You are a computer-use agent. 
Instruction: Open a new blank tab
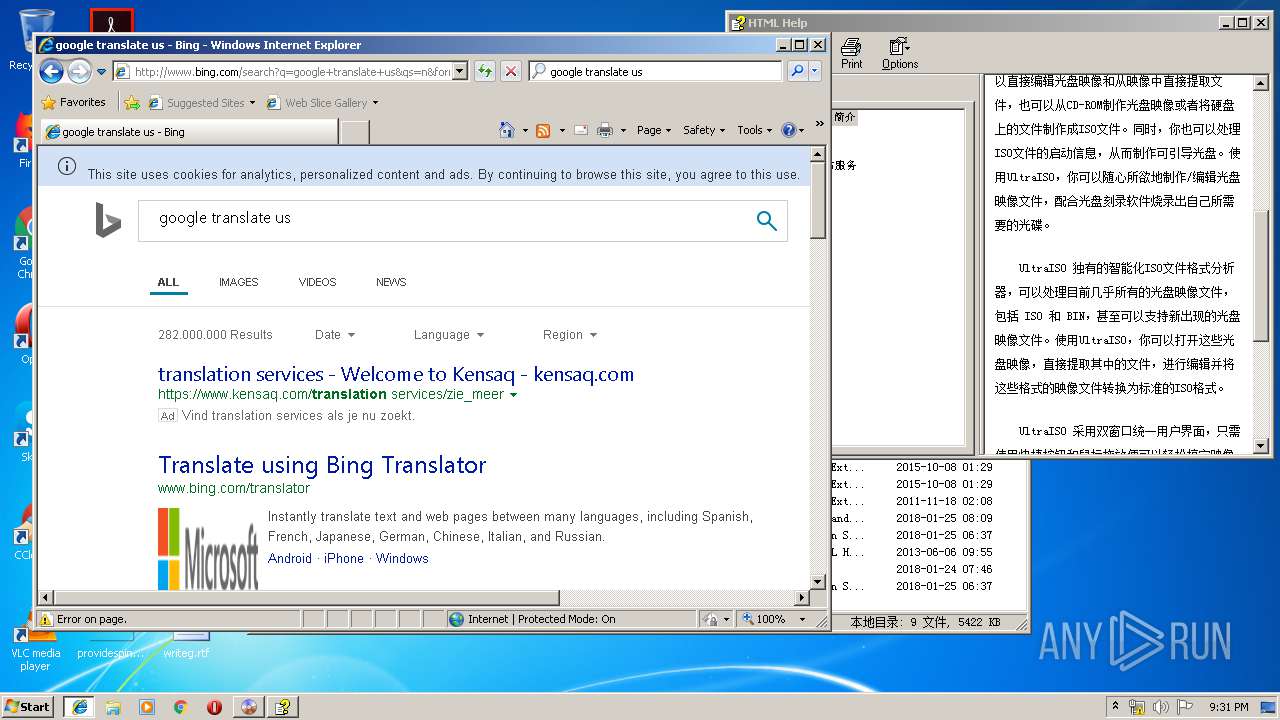[x=355, y=131]
